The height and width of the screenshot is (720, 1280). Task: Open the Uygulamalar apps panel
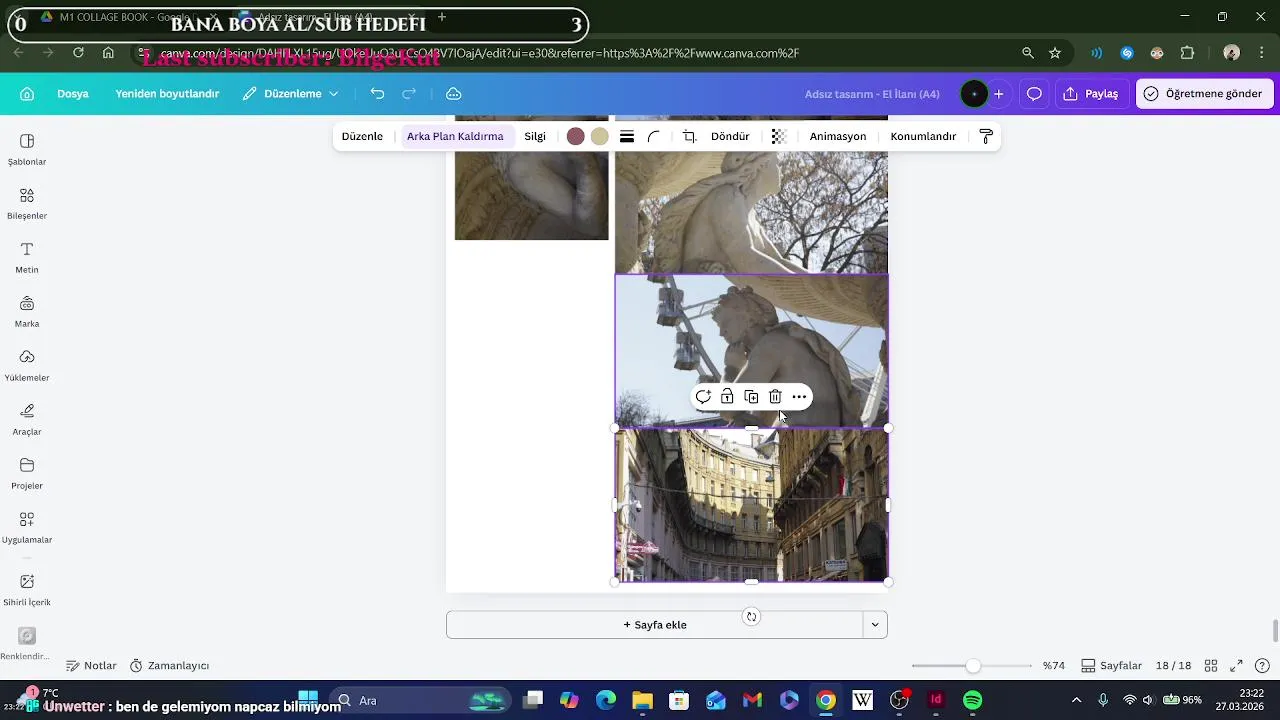[x=27, y=528]
